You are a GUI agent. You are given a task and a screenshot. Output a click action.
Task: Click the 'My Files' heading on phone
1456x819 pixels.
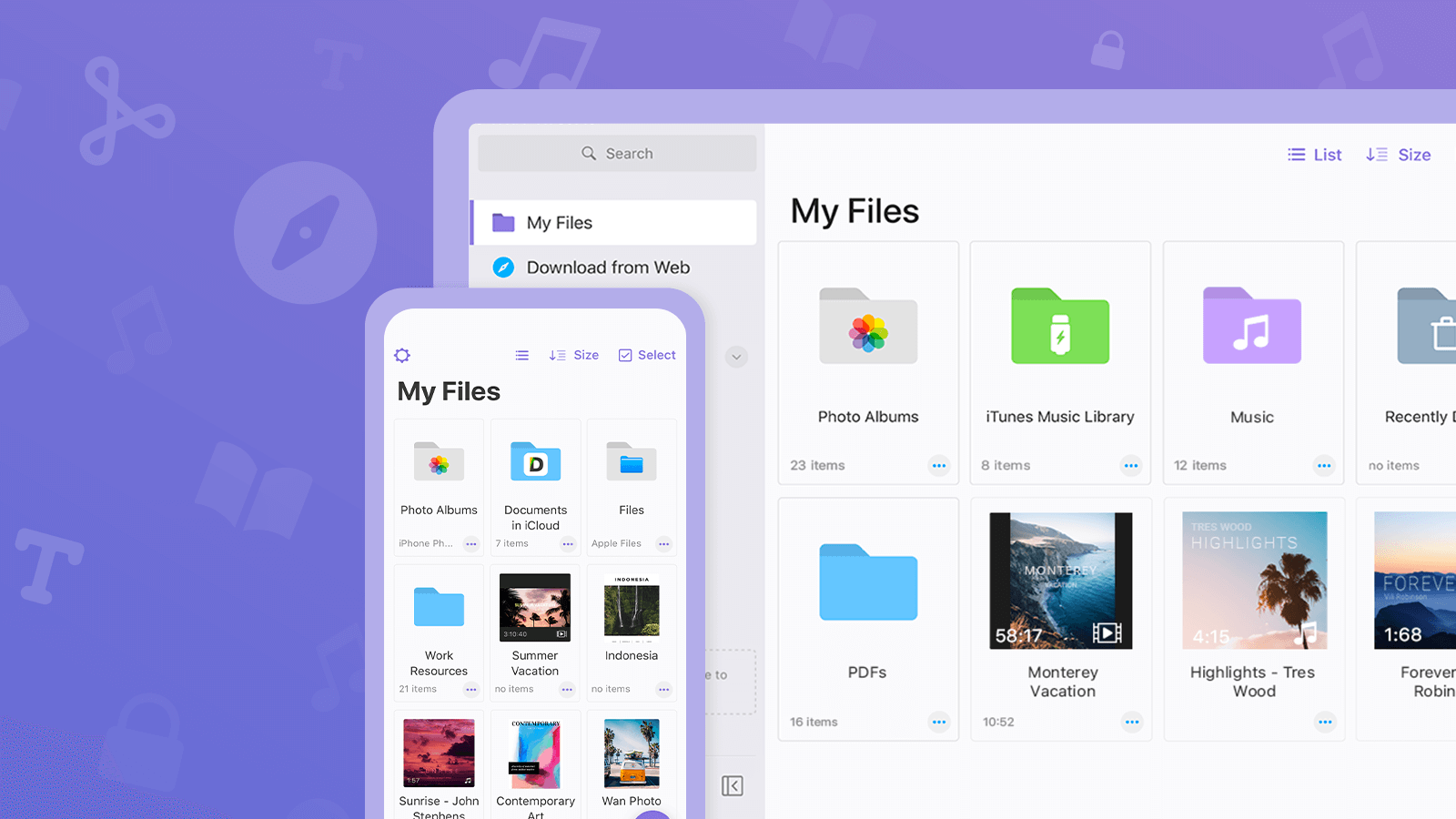click(449, 391)
